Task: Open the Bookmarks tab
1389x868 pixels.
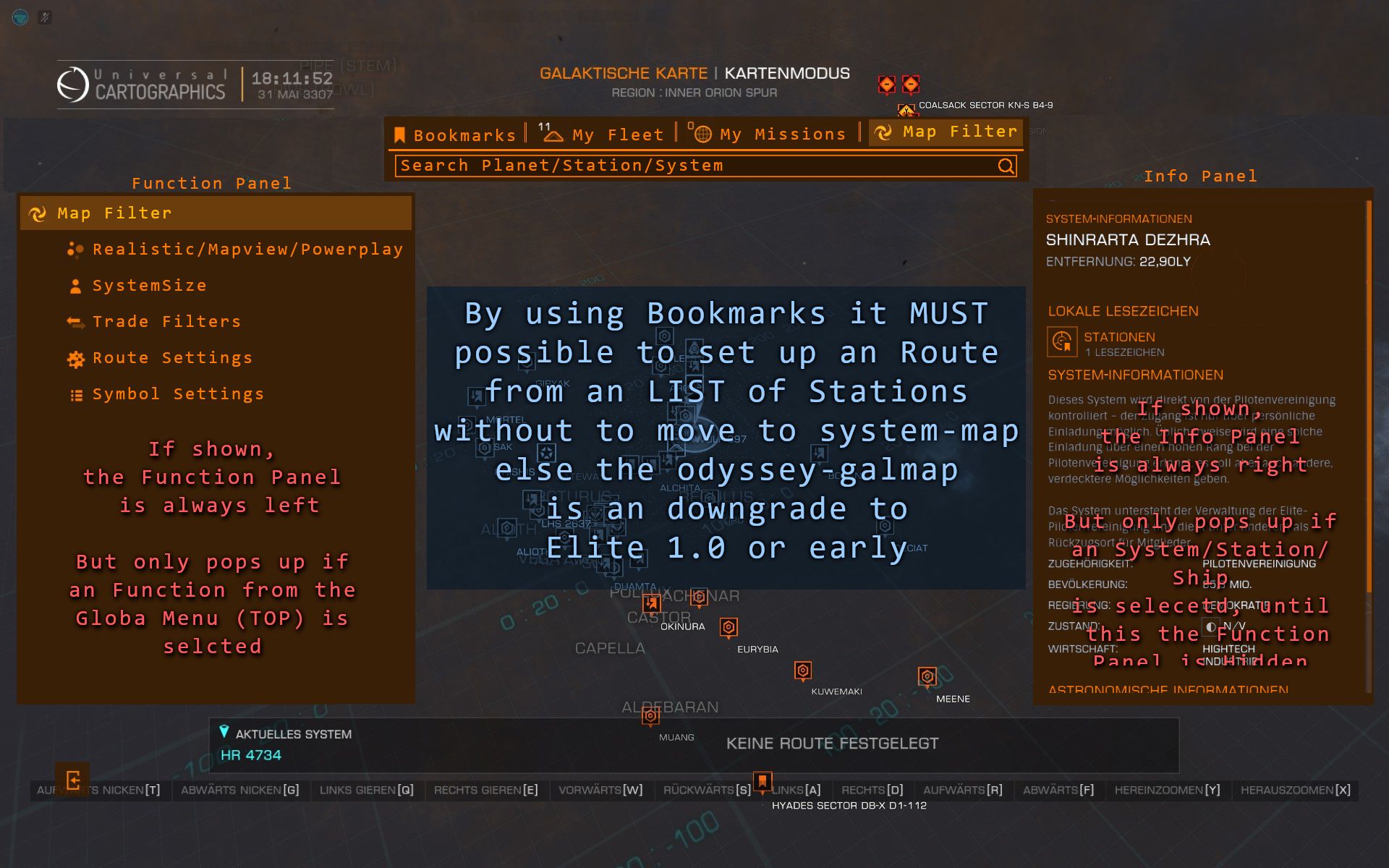Action: (x=455, y=135)
